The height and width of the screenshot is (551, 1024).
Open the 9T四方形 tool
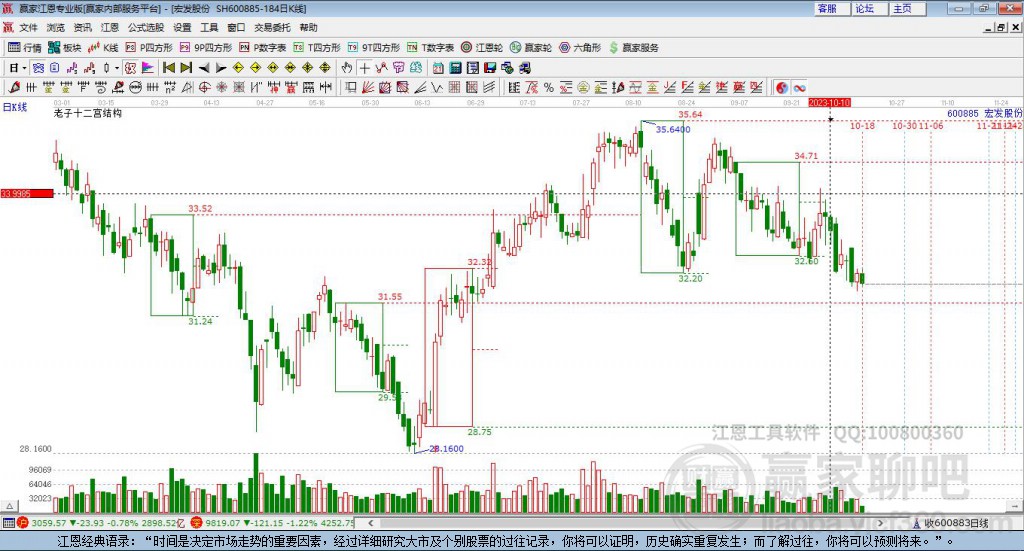pos(374,48)
